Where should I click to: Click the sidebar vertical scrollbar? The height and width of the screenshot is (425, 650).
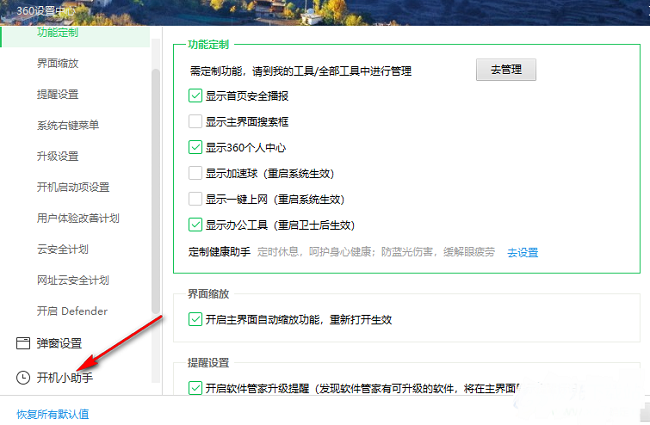click(155, 191)
